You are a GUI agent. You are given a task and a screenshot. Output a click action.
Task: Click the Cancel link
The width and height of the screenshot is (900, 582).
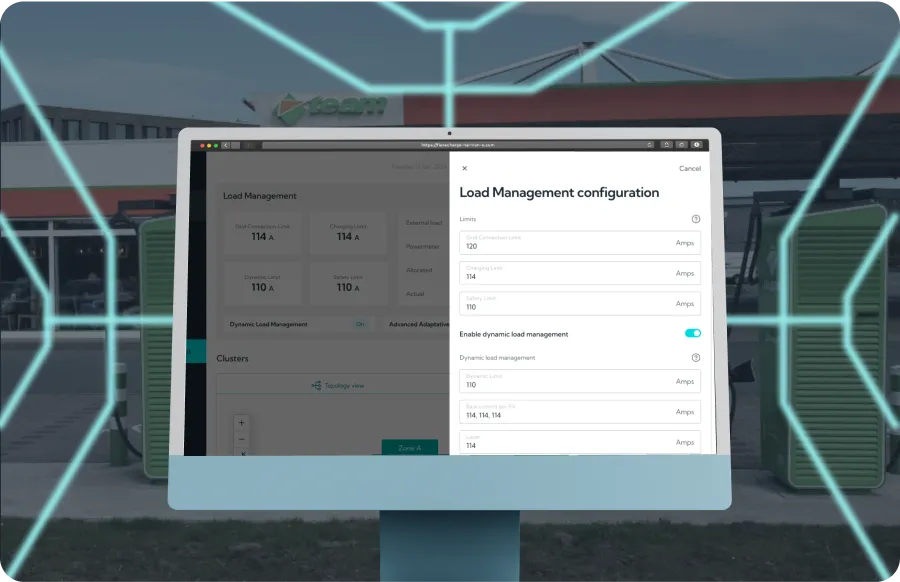point(689,168)
